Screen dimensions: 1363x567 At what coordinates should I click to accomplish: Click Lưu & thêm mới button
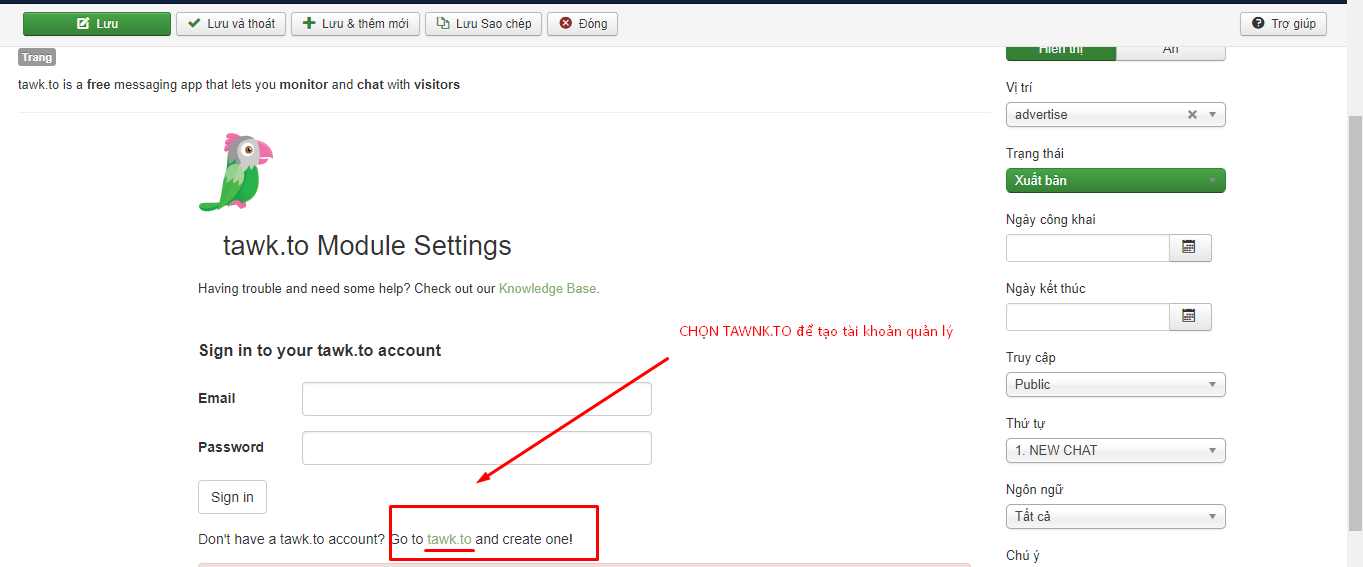tap(355, 24)
